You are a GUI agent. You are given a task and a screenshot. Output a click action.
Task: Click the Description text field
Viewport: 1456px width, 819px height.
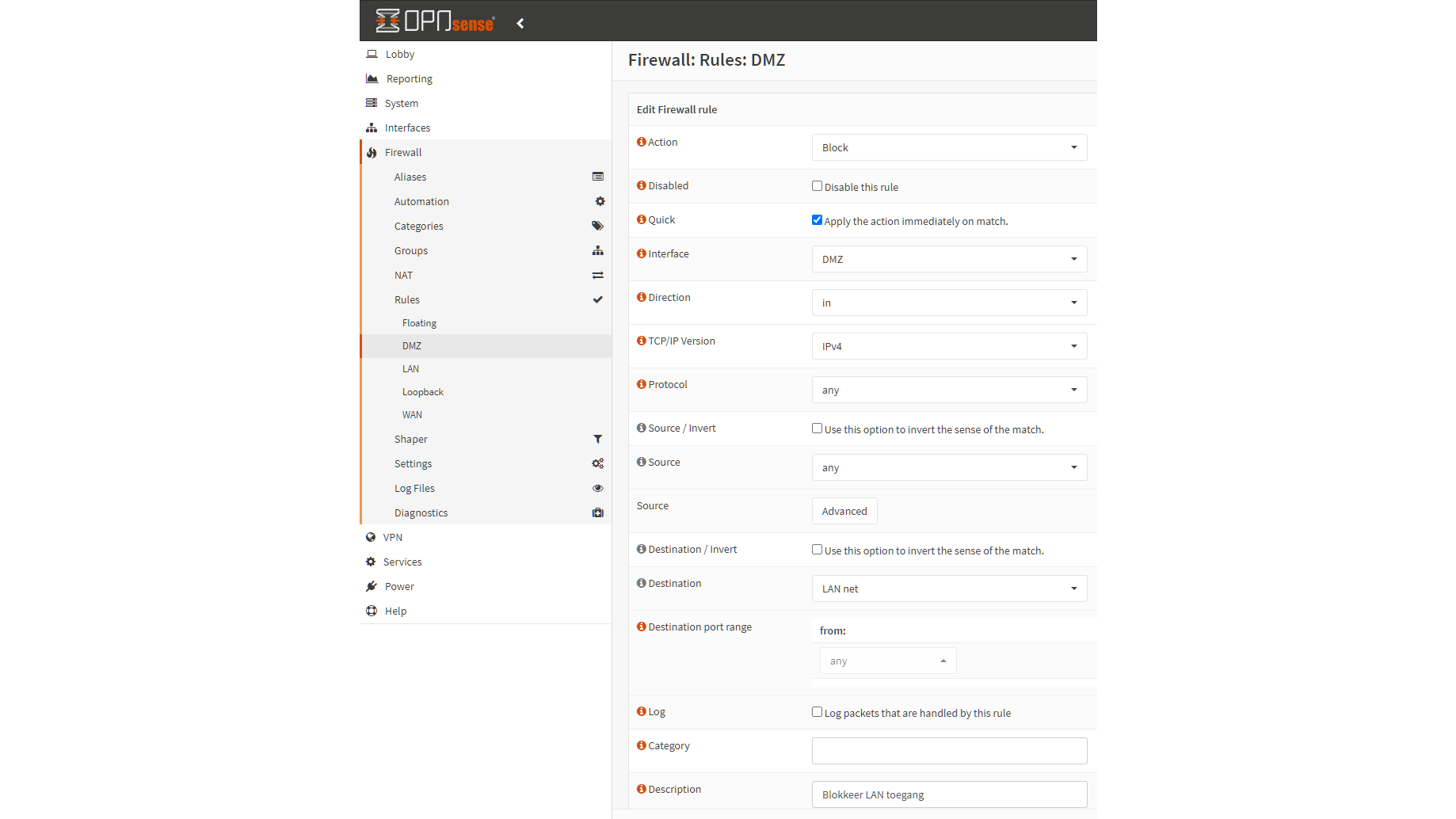point(949,794)
